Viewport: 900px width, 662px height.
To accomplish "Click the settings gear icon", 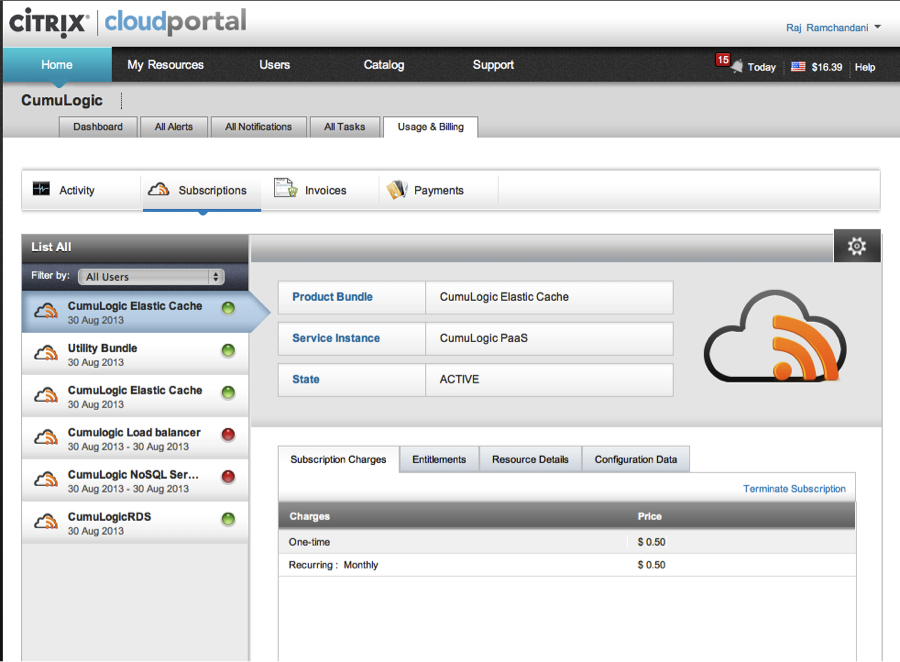I will coord(857,246).
